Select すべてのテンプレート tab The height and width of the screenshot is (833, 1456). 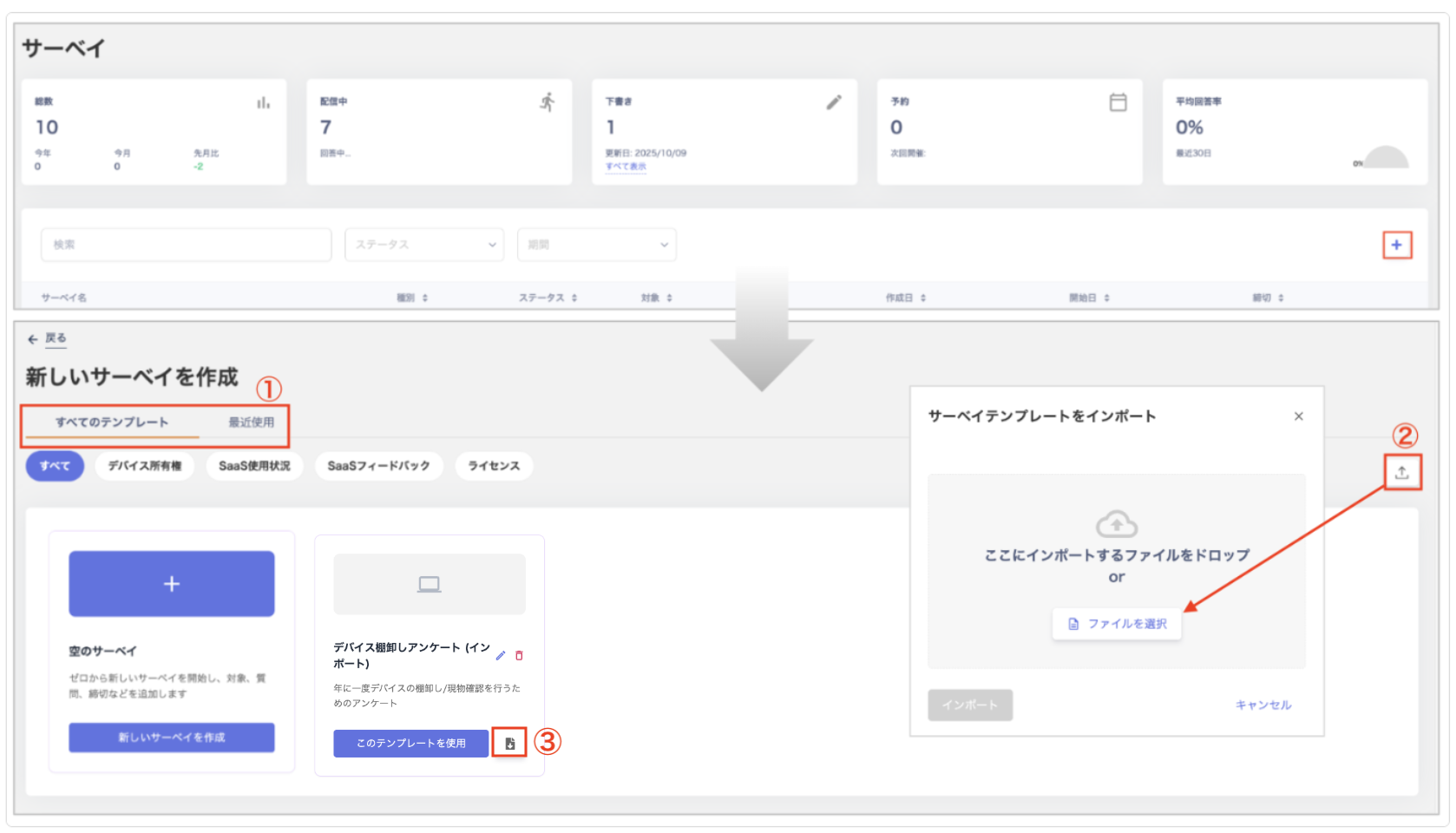click(x=112, y=423)
